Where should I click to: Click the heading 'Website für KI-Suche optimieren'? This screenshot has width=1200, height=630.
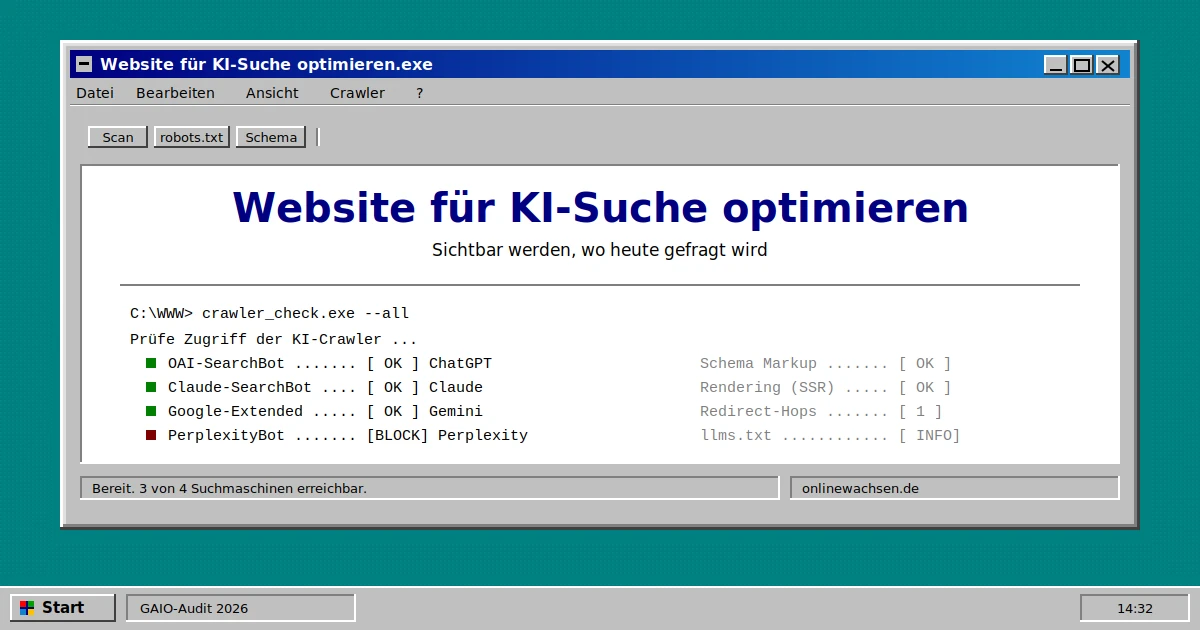point(600,208)
